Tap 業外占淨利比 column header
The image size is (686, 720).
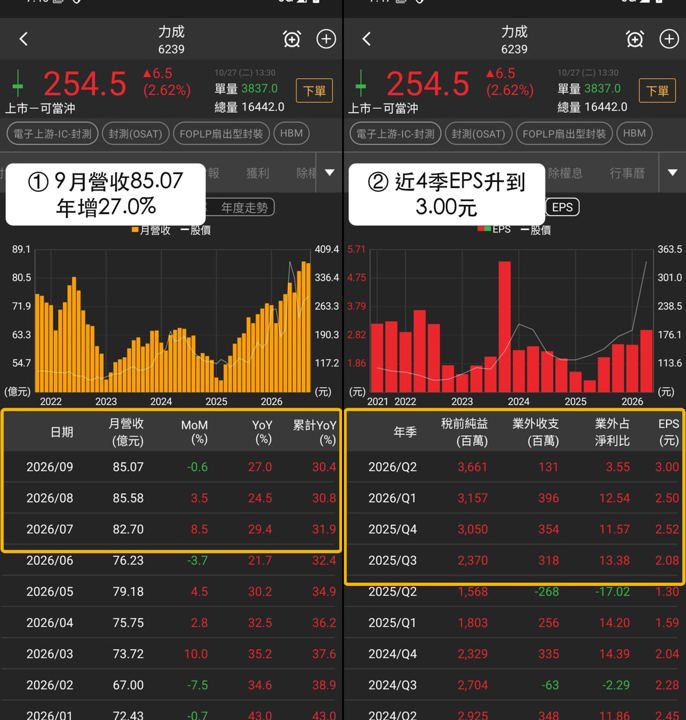[x=612, y=432]
